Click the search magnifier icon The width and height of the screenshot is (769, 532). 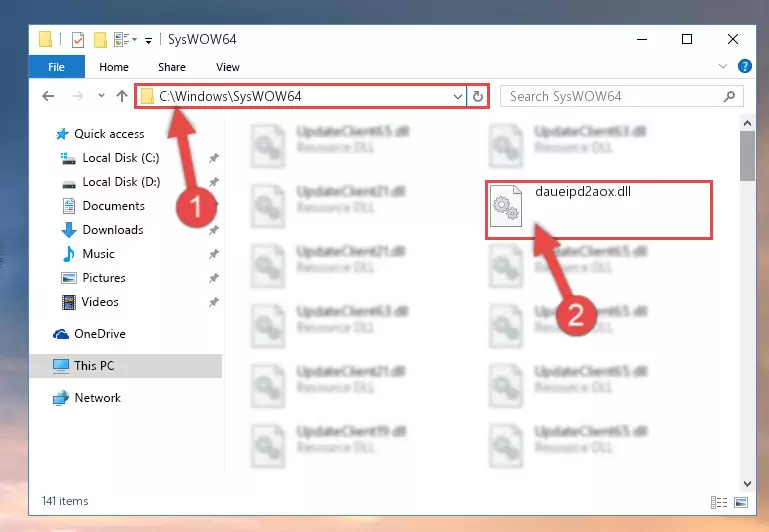click(x=729, y=97)
